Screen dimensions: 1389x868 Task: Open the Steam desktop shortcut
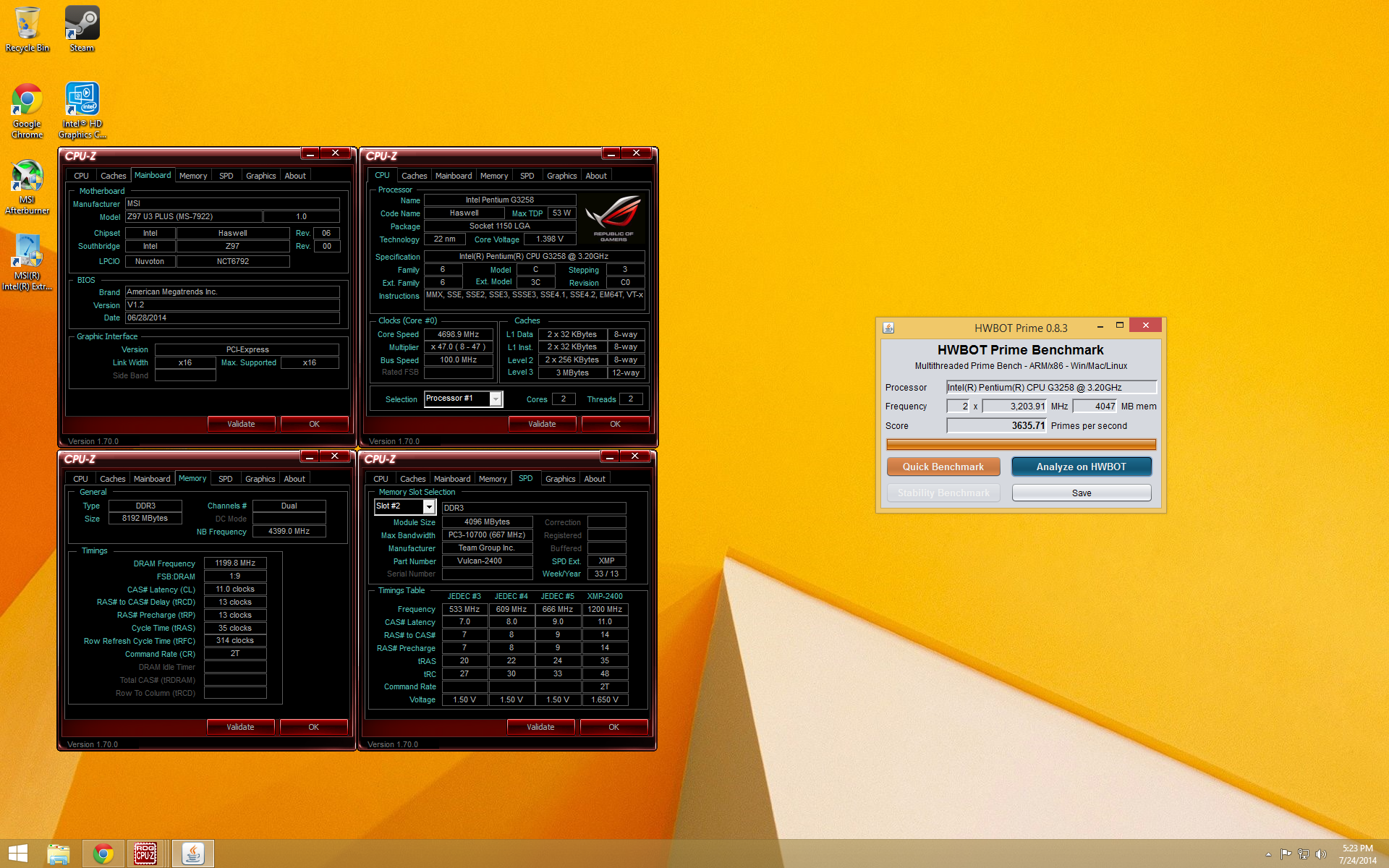click(82, 29)
